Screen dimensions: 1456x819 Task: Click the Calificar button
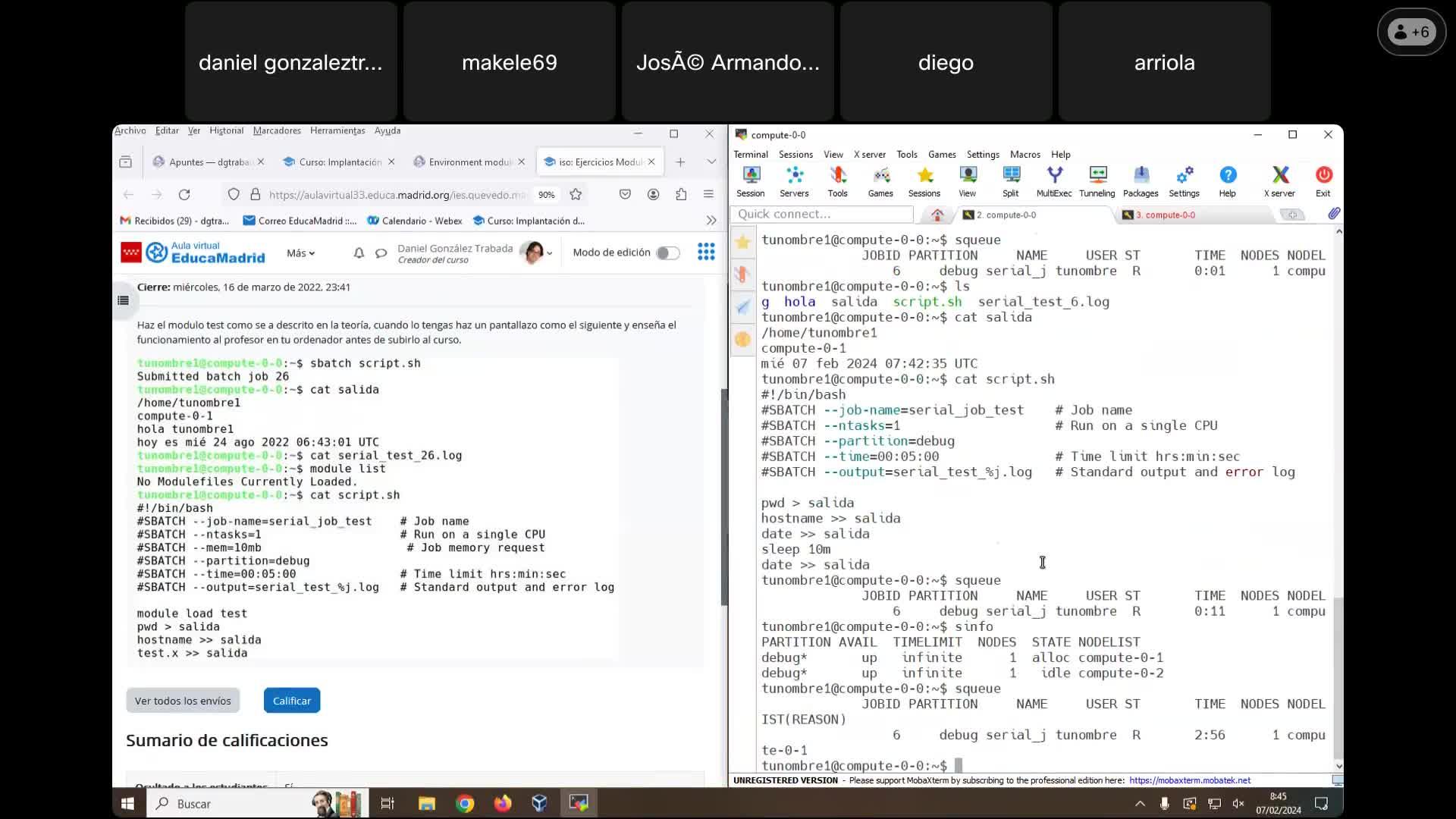pos(292,701)
